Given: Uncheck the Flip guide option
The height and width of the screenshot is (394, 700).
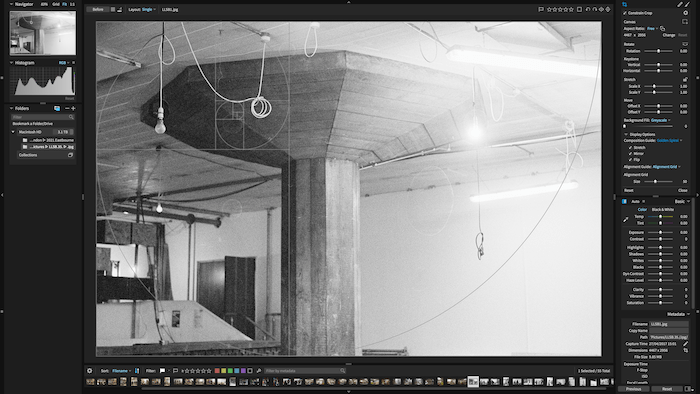Looking at the screenshot, I should (x=630, y=159).
